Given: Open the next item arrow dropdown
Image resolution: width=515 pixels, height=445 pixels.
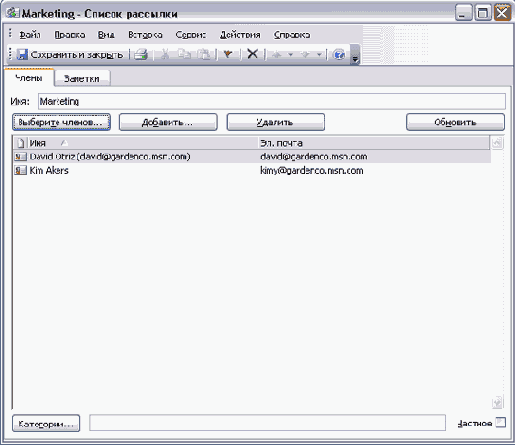Looking at the screenshot, I should pos(319,54).
